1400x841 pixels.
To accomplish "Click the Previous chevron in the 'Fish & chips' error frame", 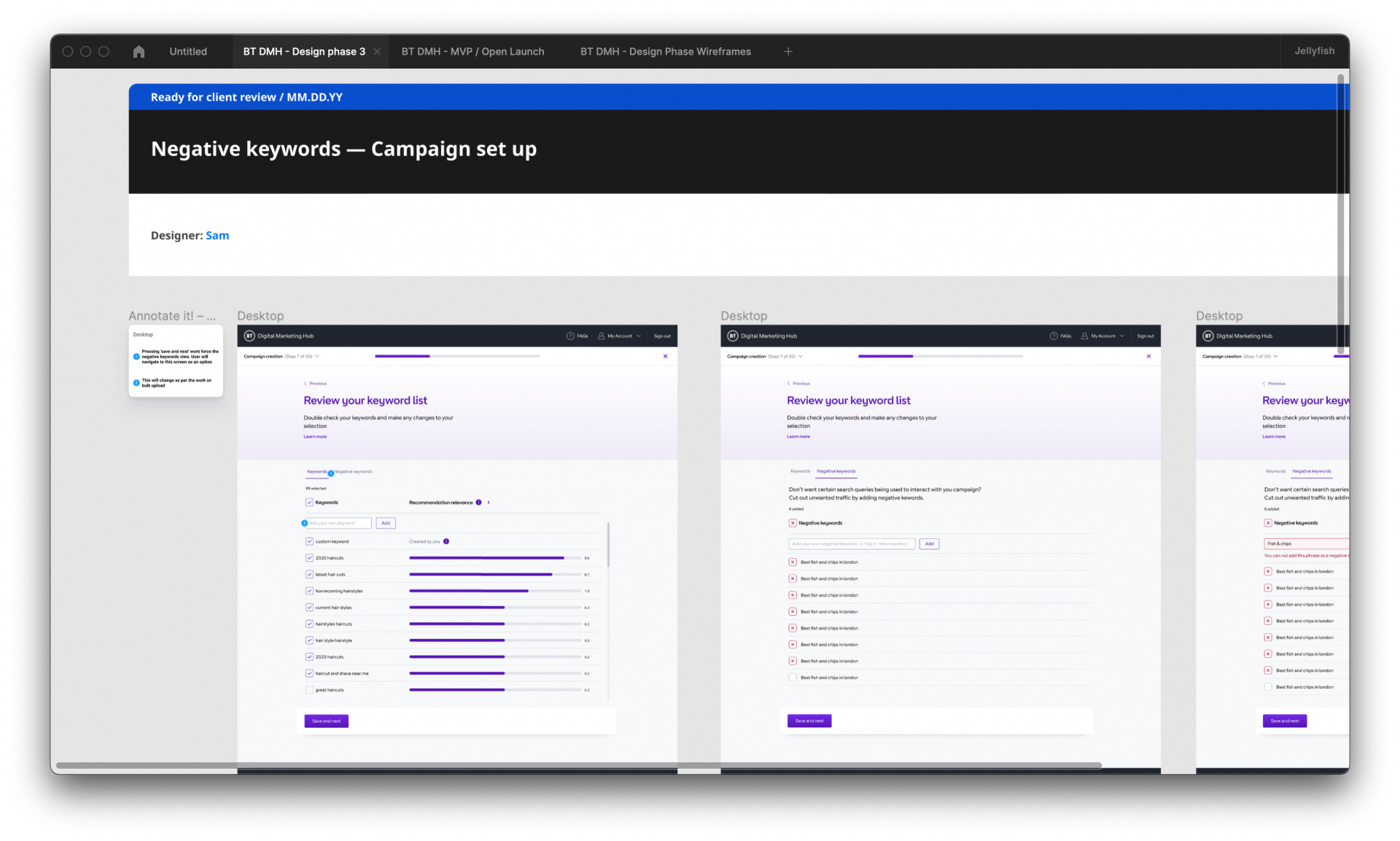I will coord(1264,384).
